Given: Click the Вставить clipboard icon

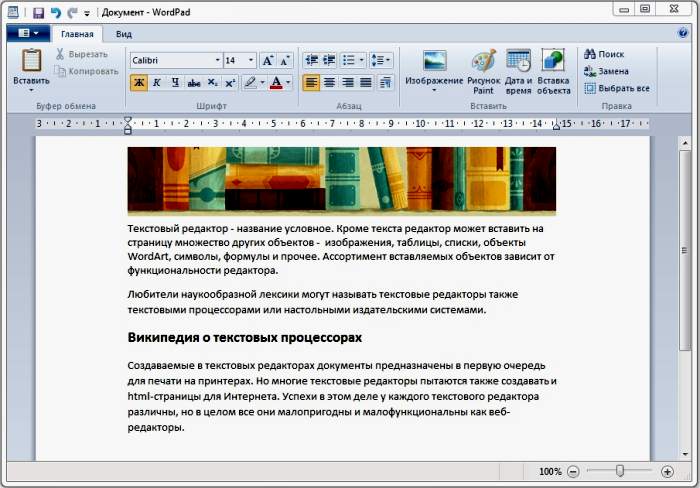Looking at the screenshot, I should pyautogui.click(x=31, y=62).
